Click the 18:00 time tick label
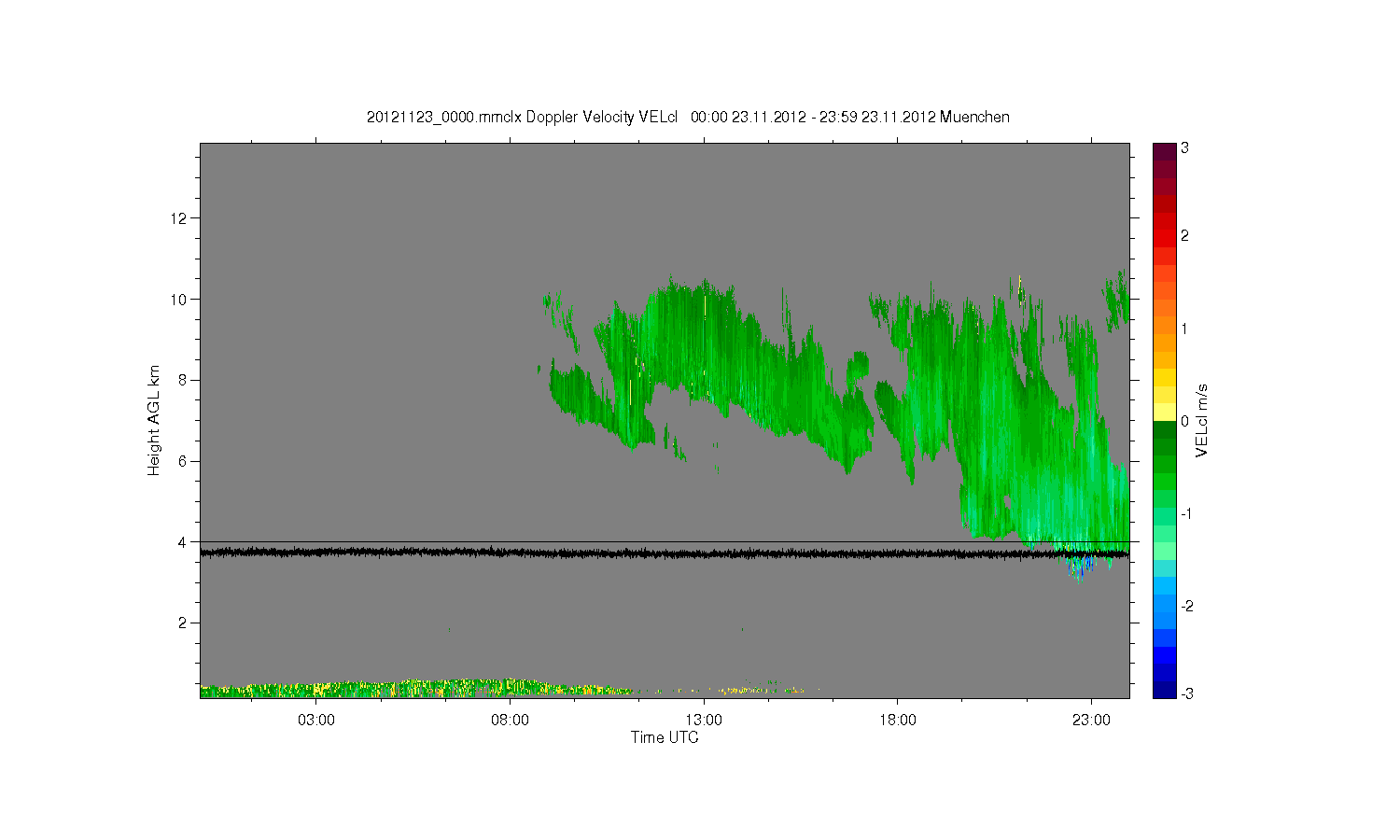 point(898,720)
